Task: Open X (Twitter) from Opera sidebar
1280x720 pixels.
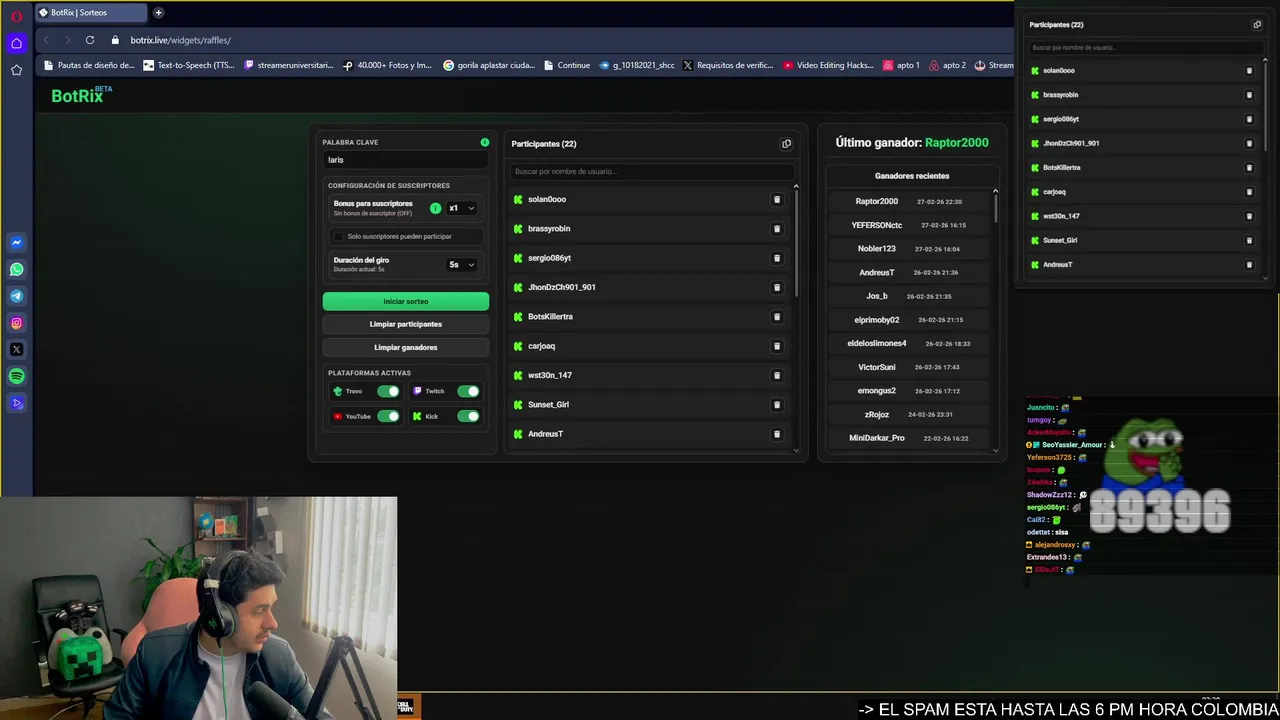Action: pos(17,350)
